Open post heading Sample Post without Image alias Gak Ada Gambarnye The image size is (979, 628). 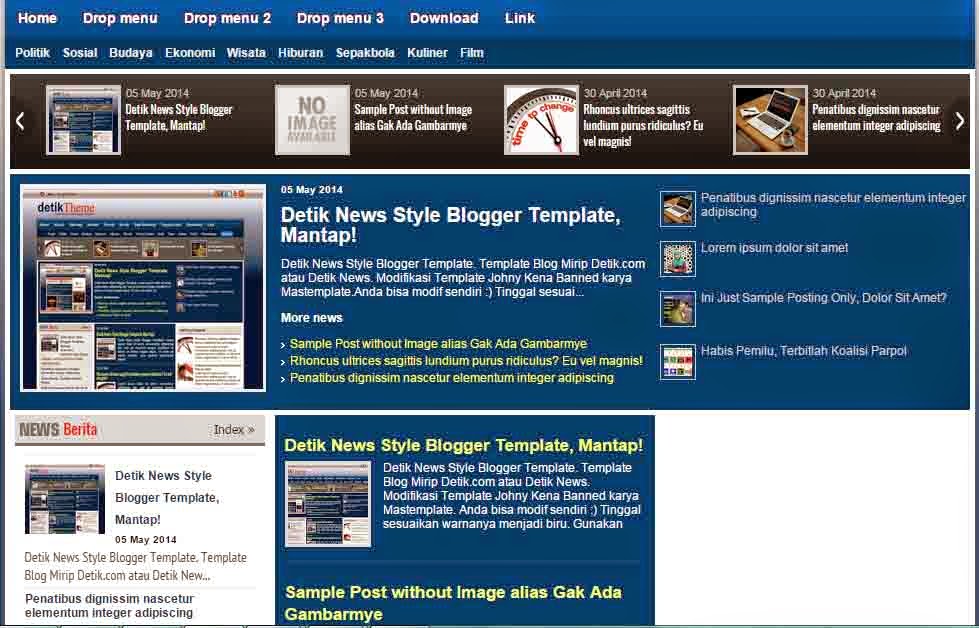point(453,603)
